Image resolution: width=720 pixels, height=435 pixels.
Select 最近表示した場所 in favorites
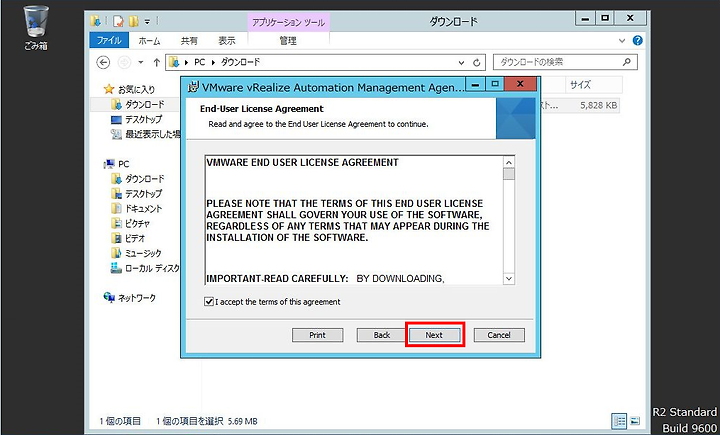click(x=146, y=134)
